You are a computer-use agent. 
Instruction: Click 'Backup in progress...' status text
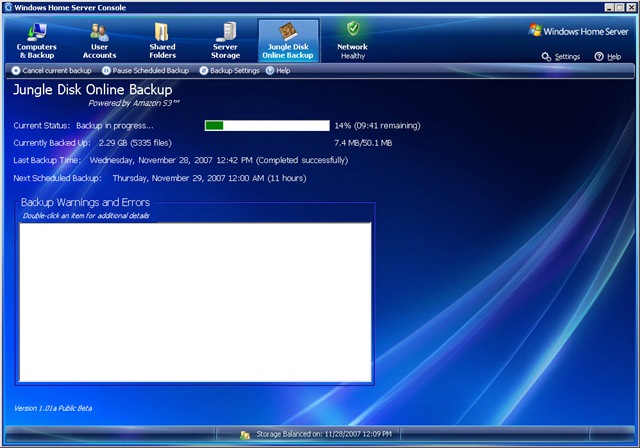115,126
